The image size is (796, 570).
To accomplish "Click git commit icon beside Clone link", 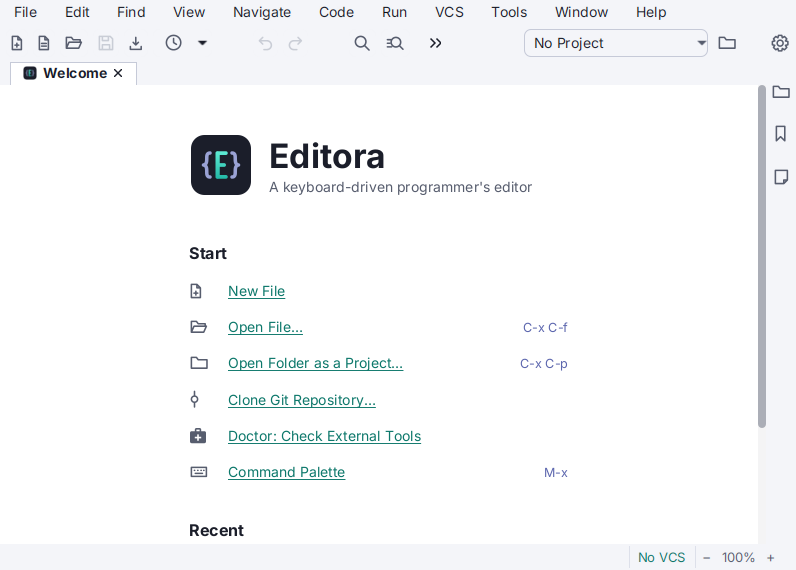I will click(194, 399).
